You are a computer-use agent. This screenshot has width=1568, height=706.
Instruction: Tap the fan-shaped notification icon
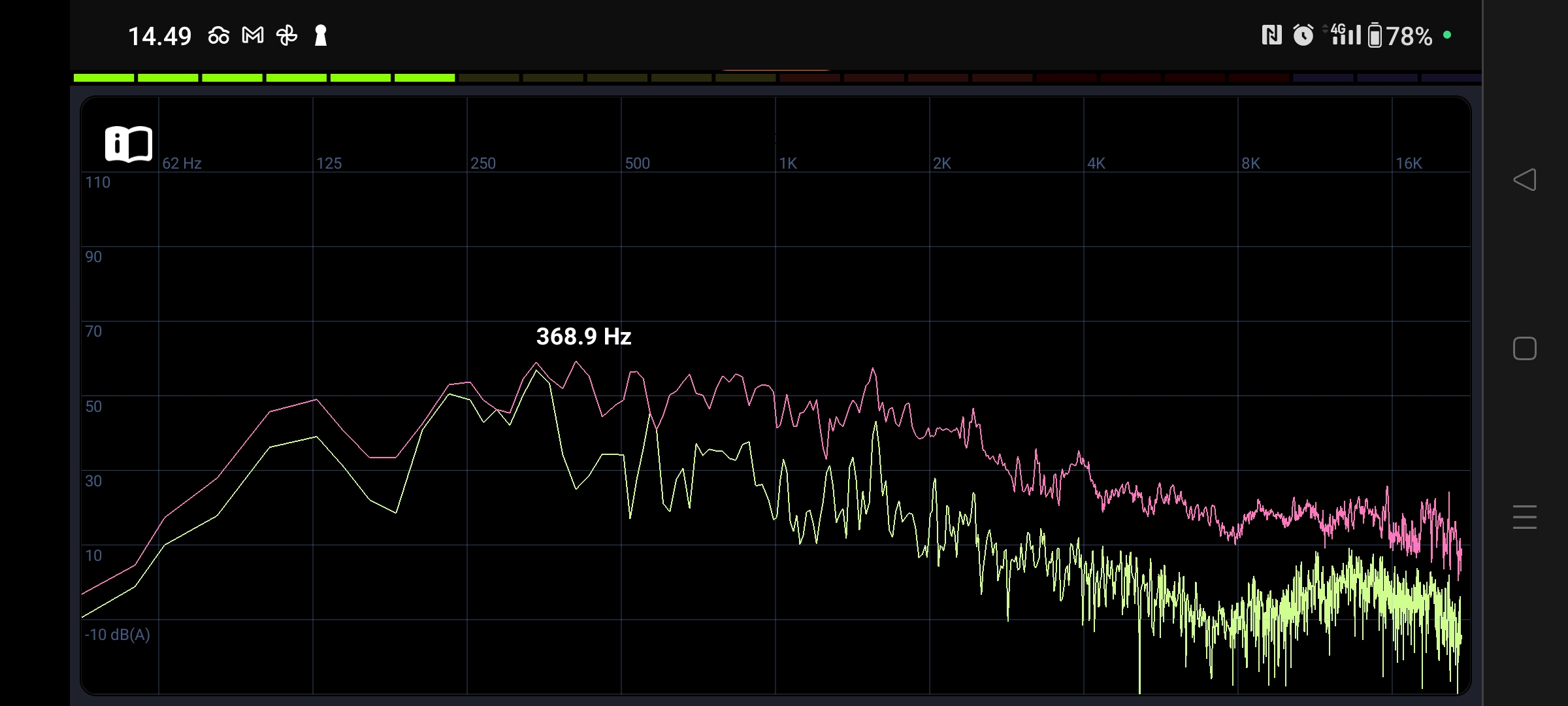click(287, 35)
